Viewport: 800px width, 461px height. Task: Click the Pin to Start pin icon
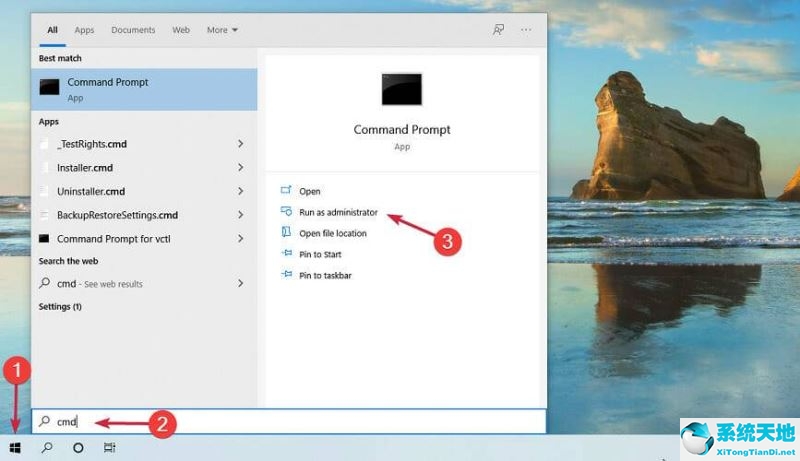pyautogui.click(x=287, y=253)
